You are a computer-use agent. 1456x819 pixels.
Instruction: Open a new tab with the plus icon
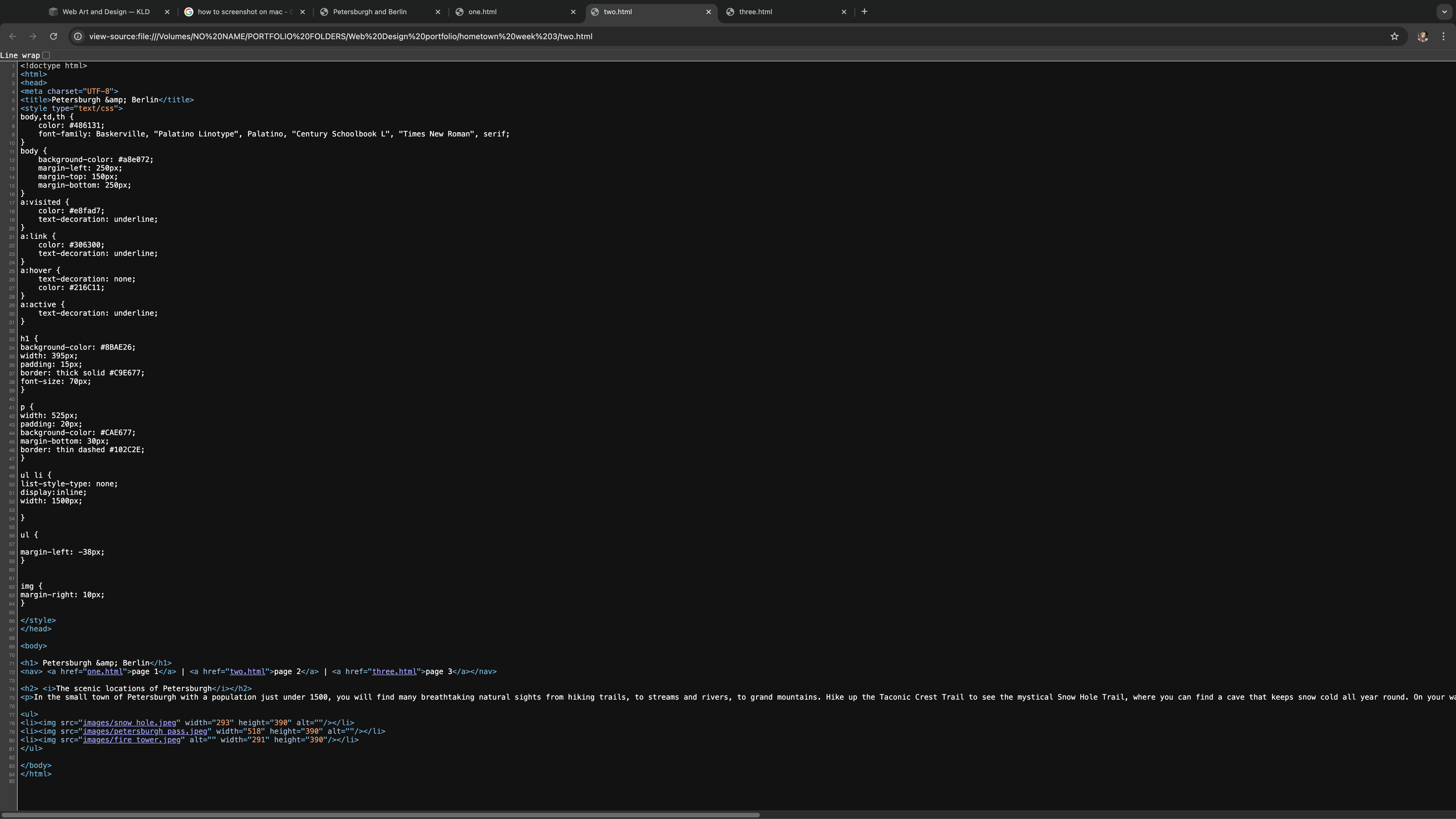(864, 11)
